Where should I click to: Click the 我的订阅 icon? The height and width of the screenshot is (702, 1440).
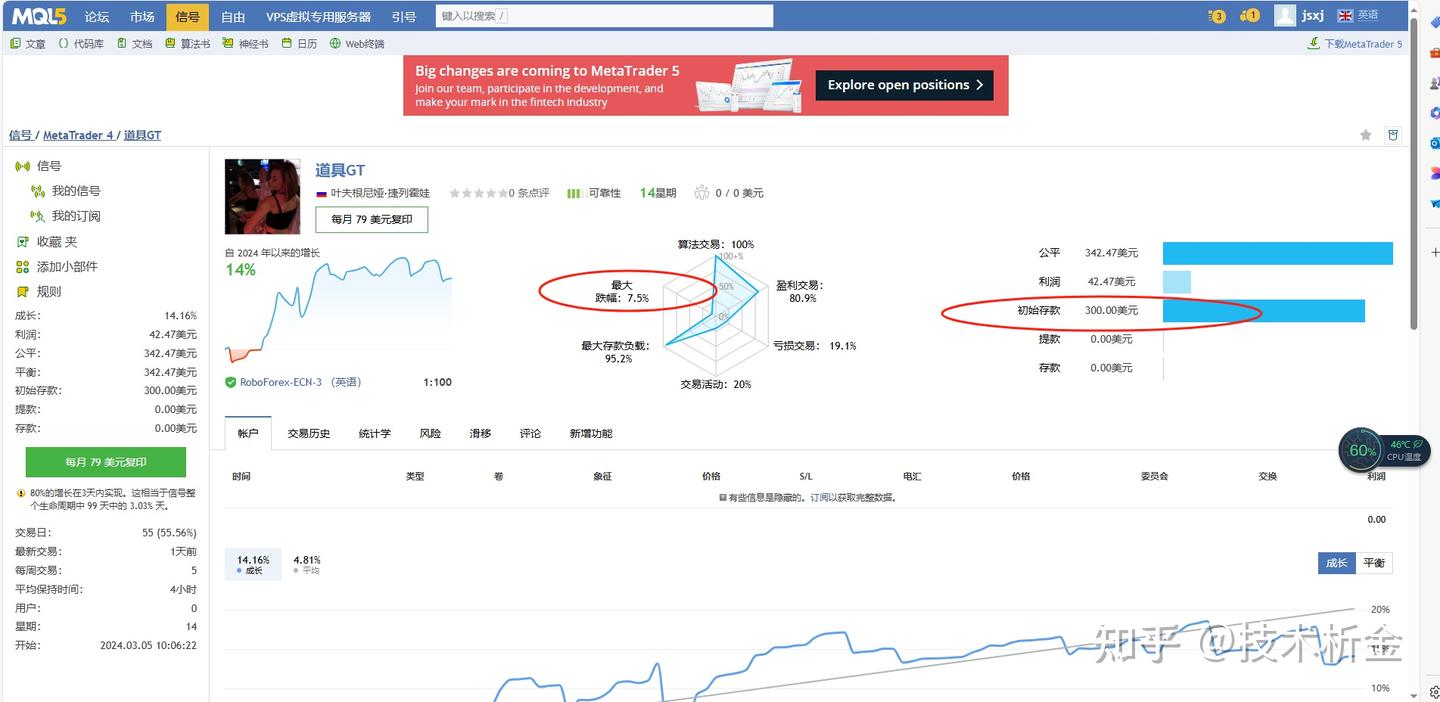pyautogui.click(x=37, y=216)
